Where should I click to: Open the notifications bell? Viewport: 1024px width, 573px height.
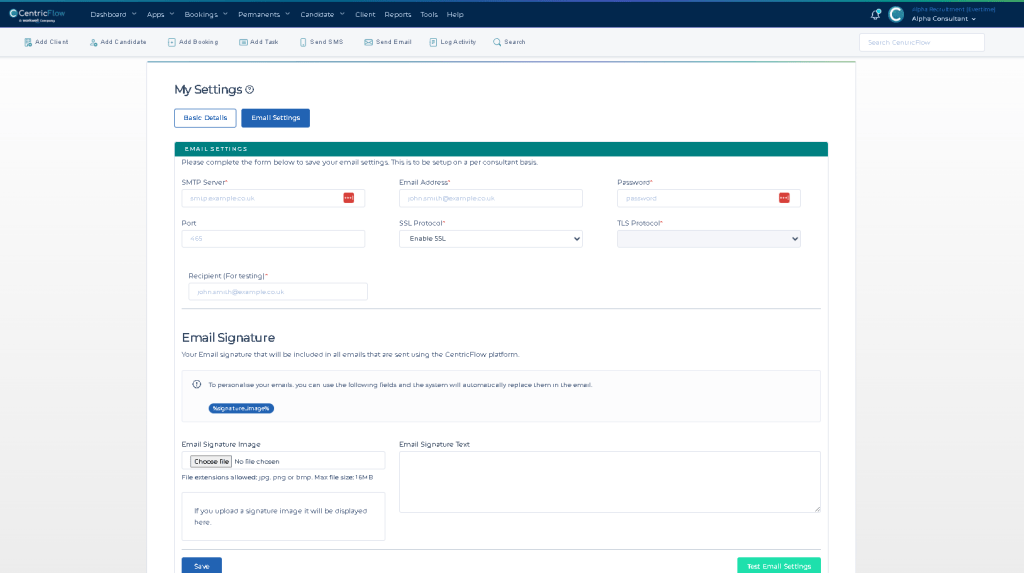[x=876, y=14]
